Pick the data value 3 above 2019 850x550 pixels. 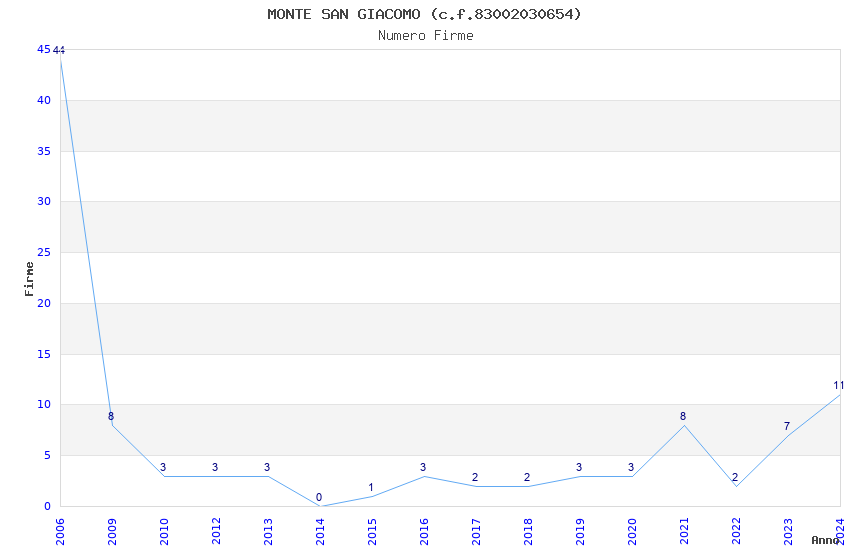(579, 468)
